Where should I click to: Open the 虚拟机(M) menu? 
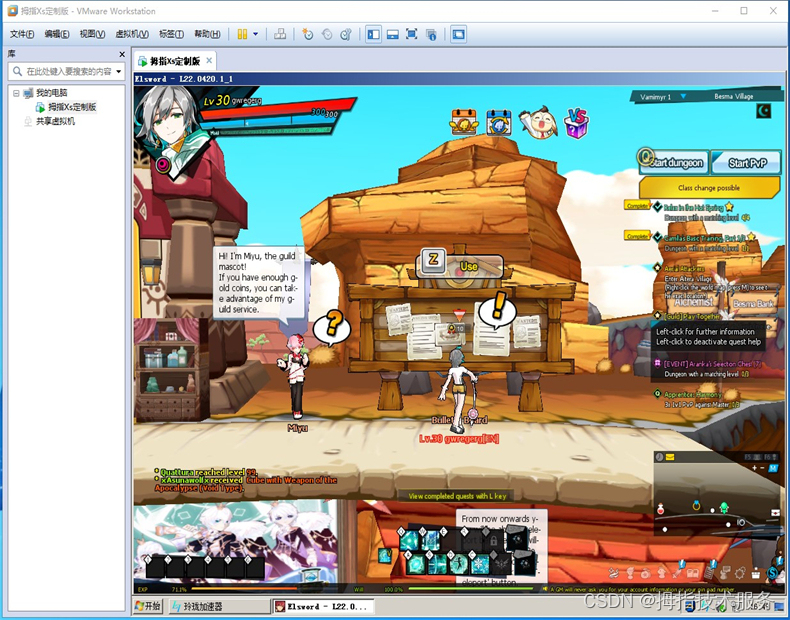click(x=131, y=34)
